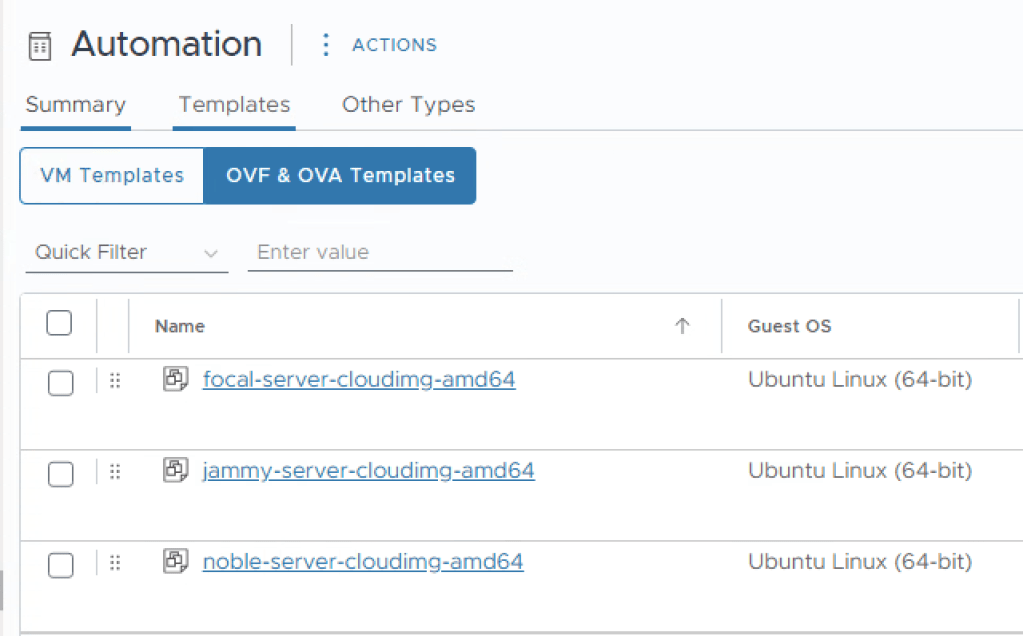Click the jammy-server-cloudimg-amd64 template icon
Viewport: 1023px width, 636px height.
tap(176, 470)
